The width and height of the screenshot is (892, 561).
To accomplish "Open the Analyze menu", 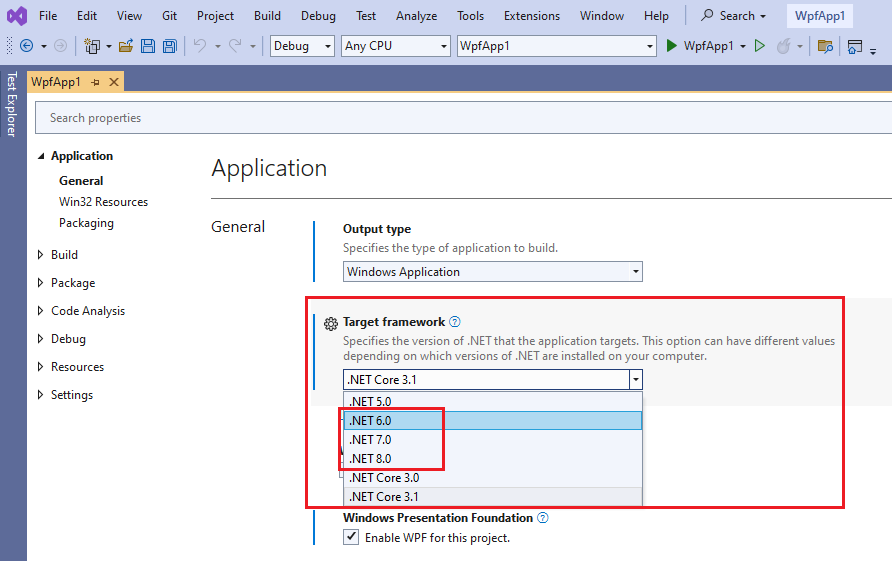I will pos(416,16).
